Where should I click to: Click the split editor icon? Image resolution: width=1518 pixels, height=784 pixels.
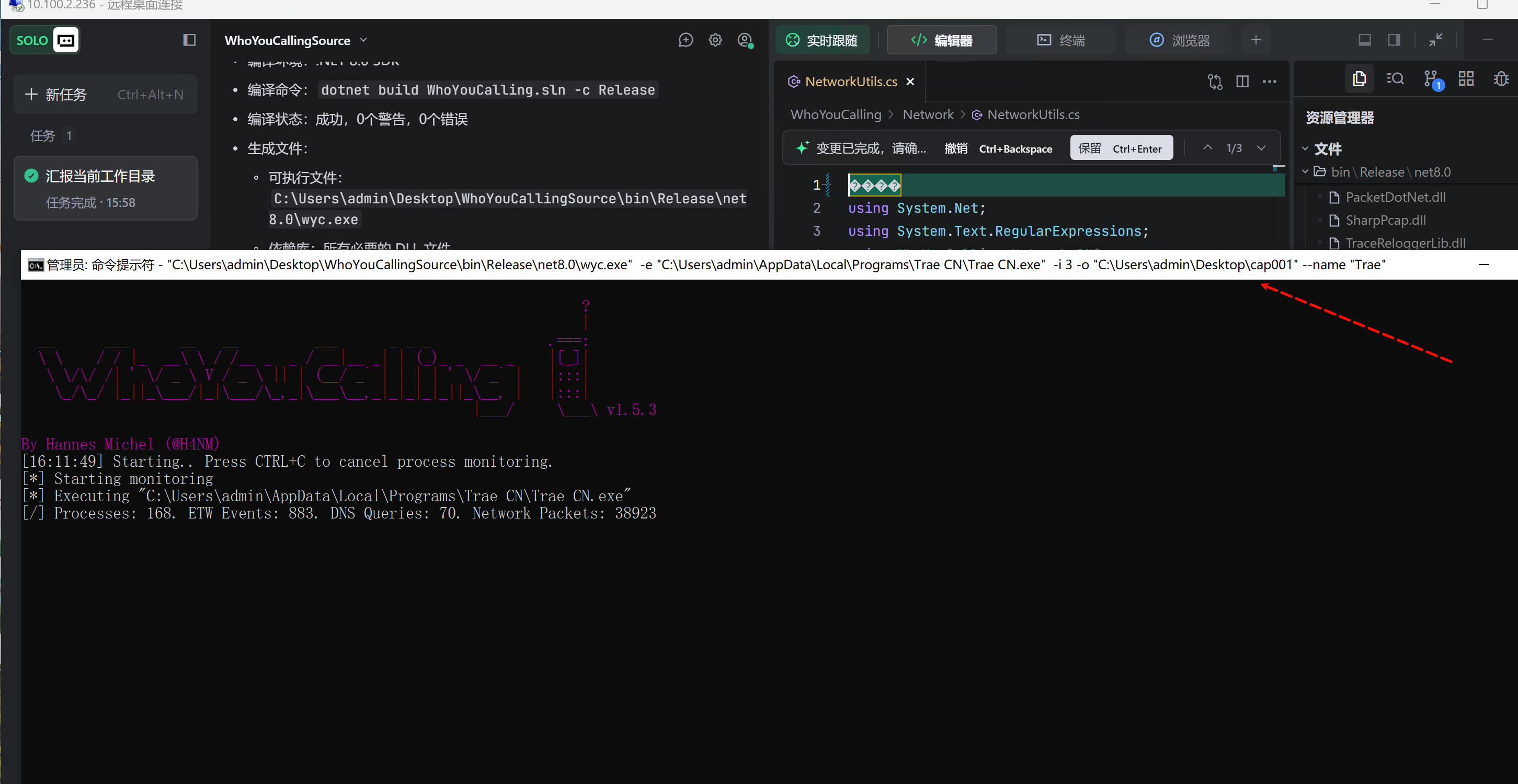tap(1242, 82)
